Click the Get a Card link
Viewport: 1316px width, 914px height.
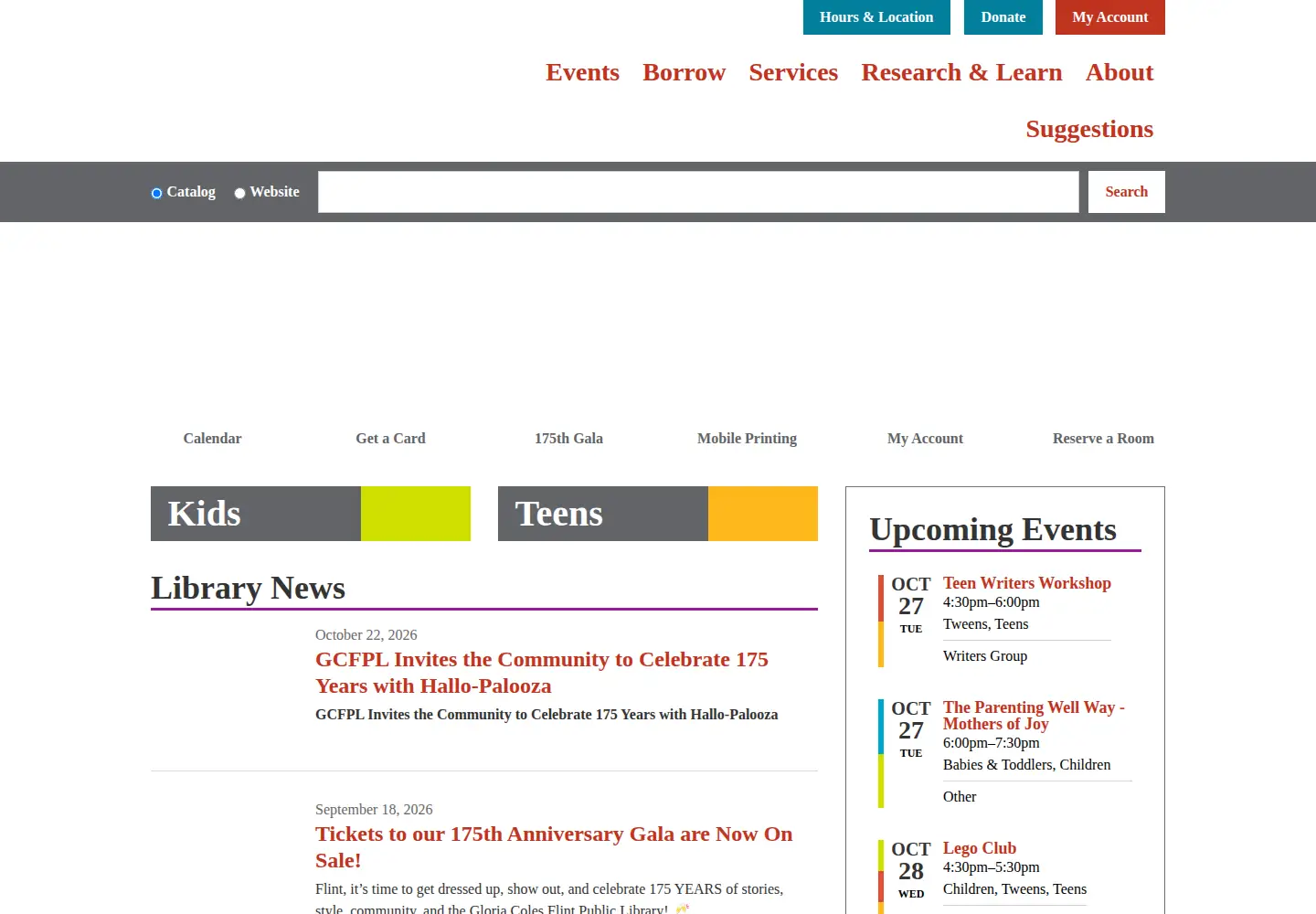tap(390, 439)
